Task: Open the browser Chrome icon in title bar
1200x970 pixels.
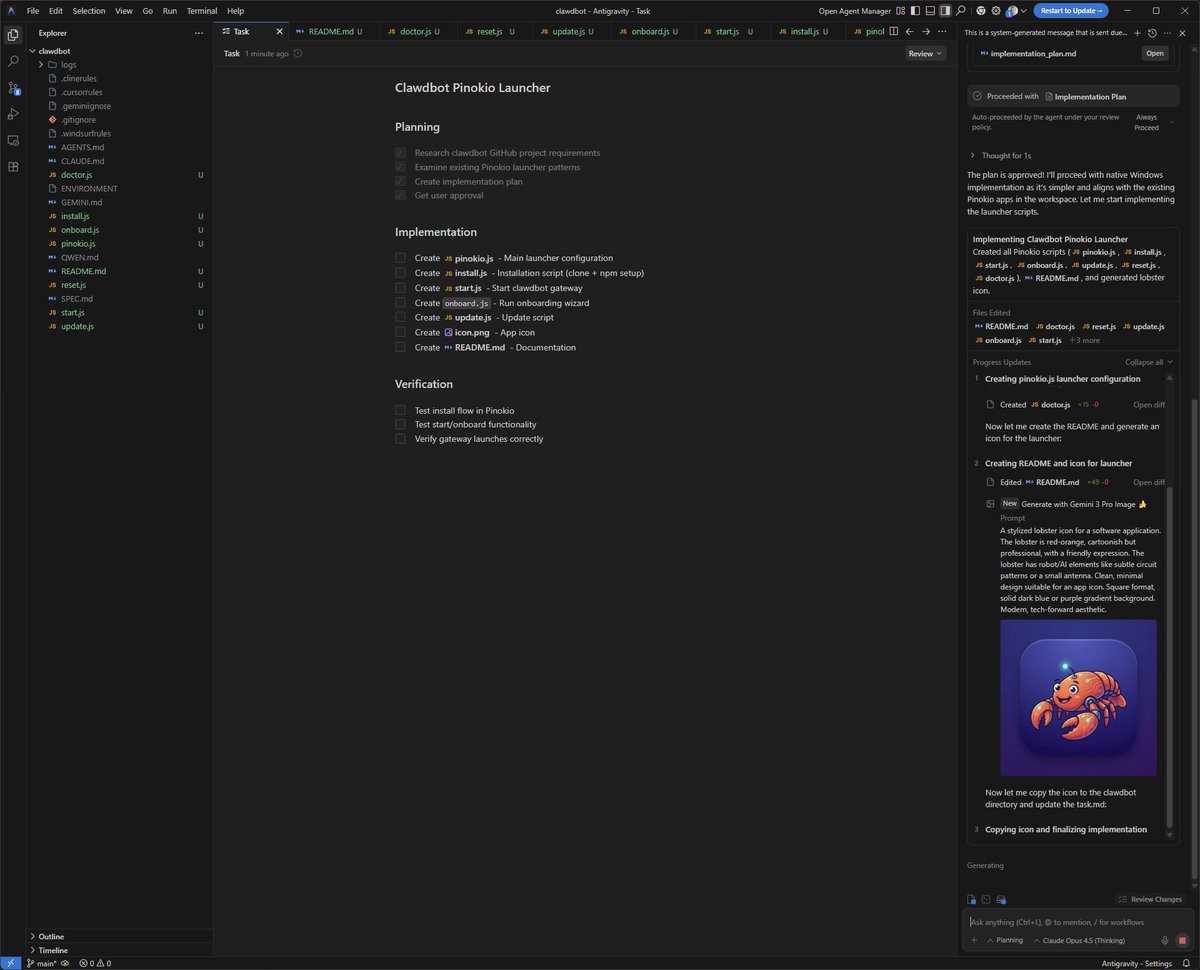Action: tap(981, 10)
